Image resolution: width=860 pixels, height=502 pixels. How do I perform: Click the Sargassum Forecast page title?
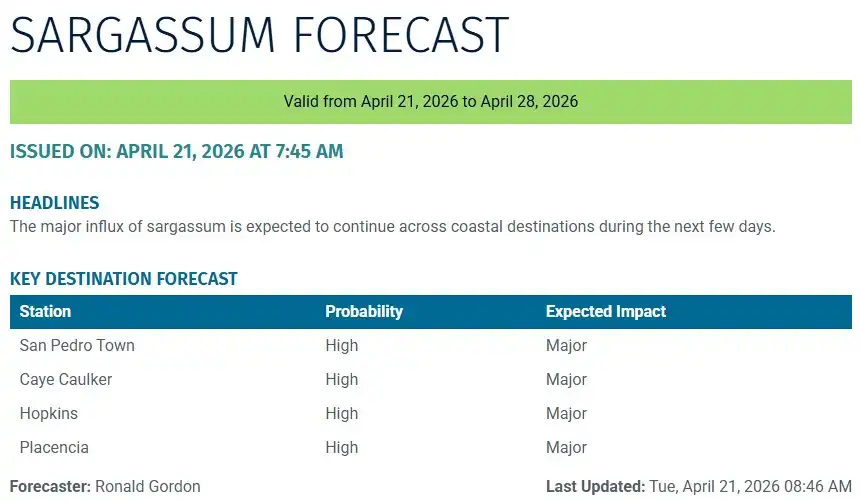[260, 36]
